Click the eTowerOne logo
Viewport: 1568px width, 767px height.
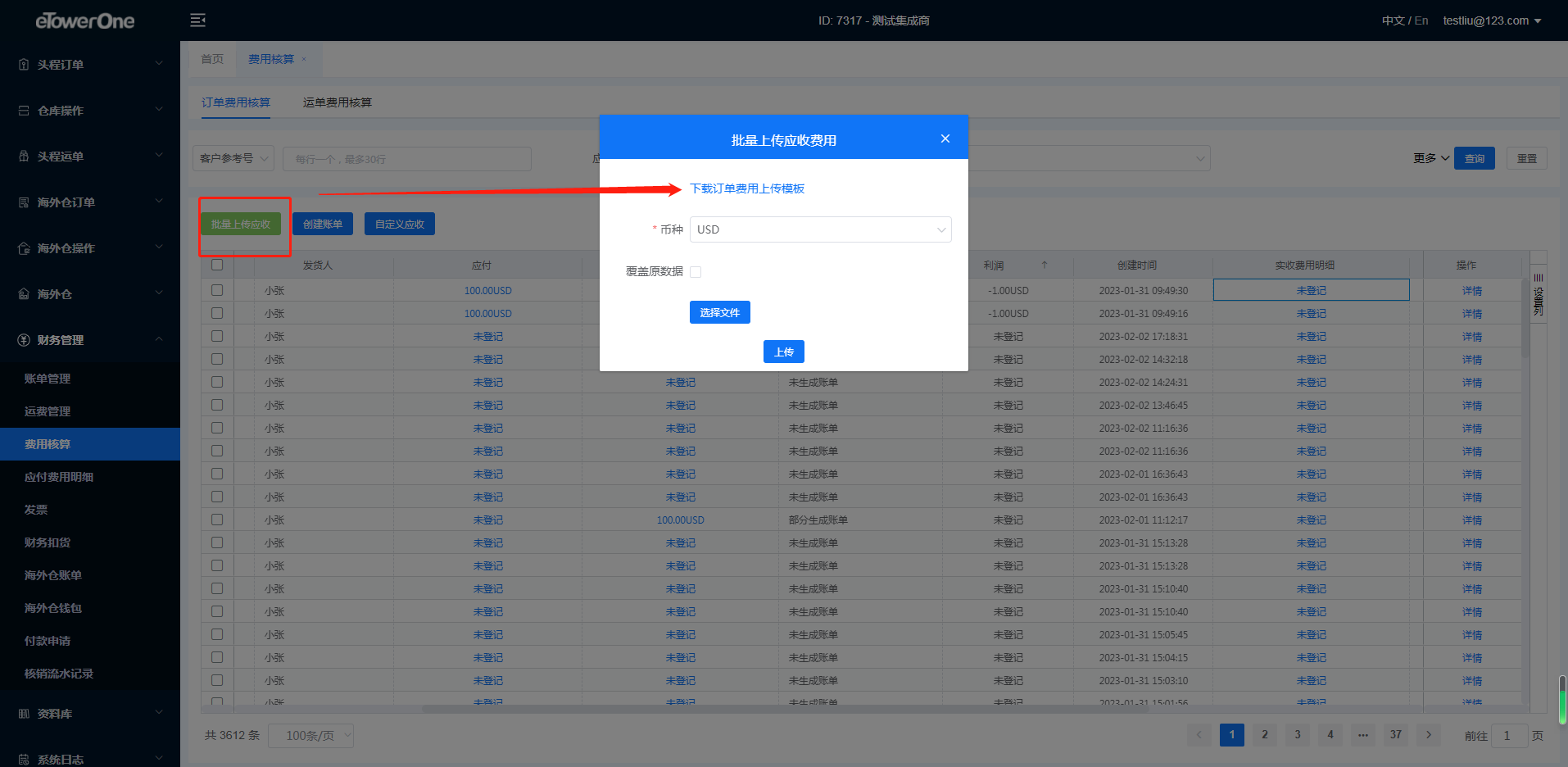coord(85,21)
